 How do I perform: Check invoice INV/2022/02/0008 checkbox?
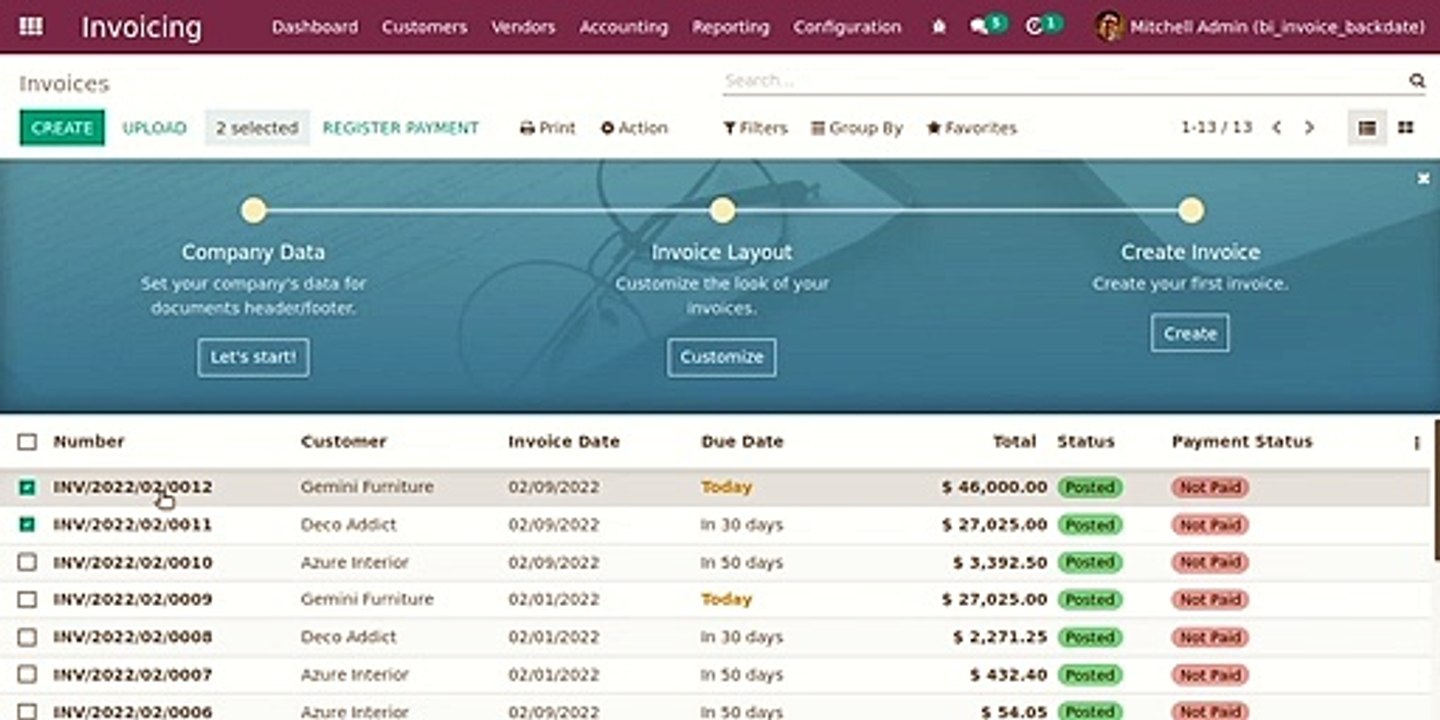click(27, 637)
